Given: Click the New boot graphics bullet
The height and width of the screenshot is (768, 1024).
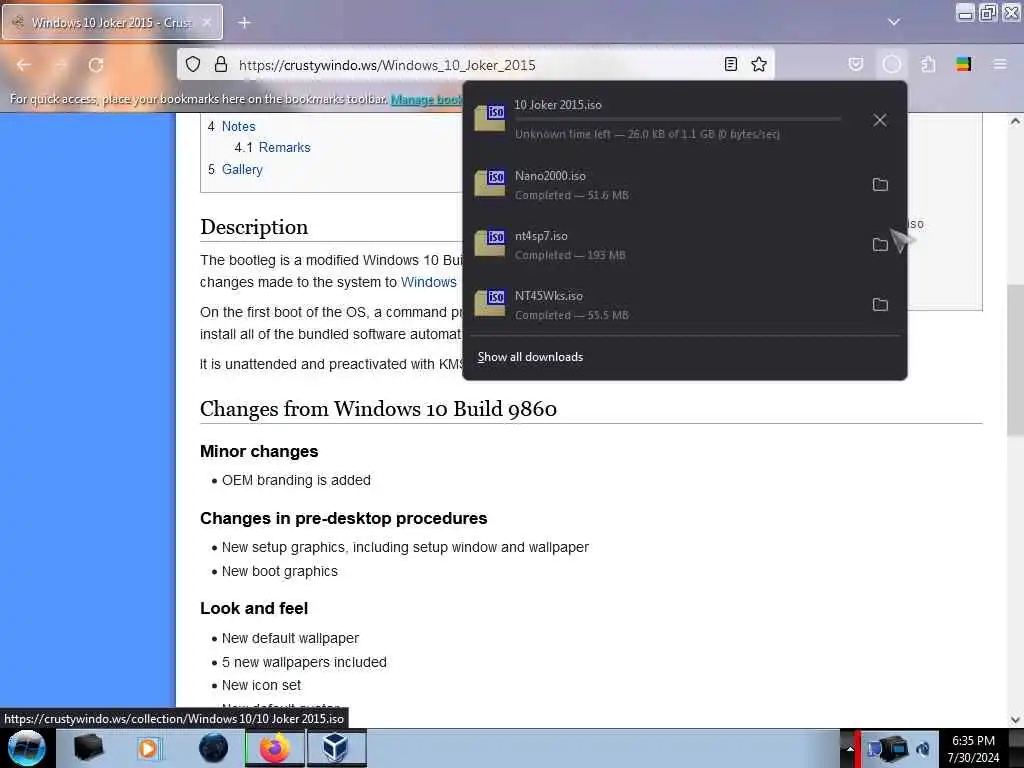Looking at the screenshot, I should tap(280, 571).
